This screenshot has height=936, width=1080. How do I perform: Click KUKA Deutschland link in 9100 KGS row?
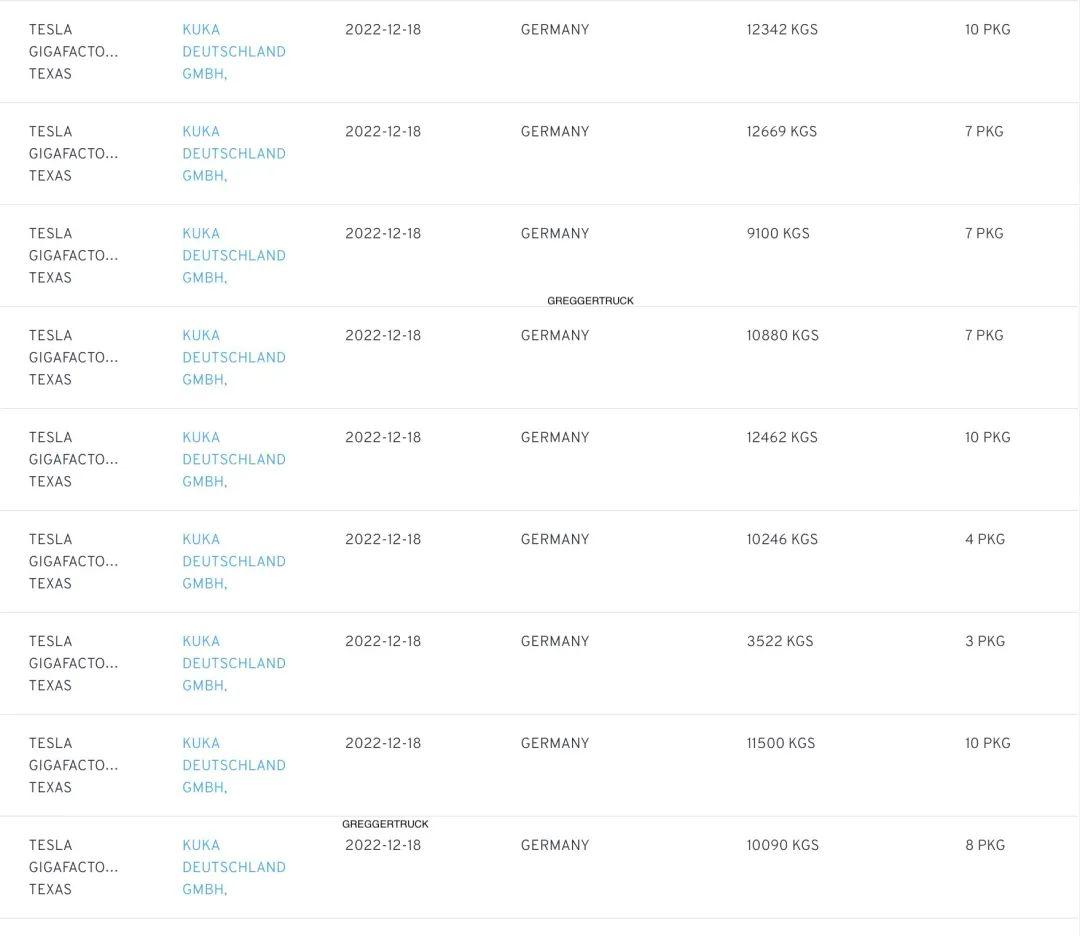233,256
